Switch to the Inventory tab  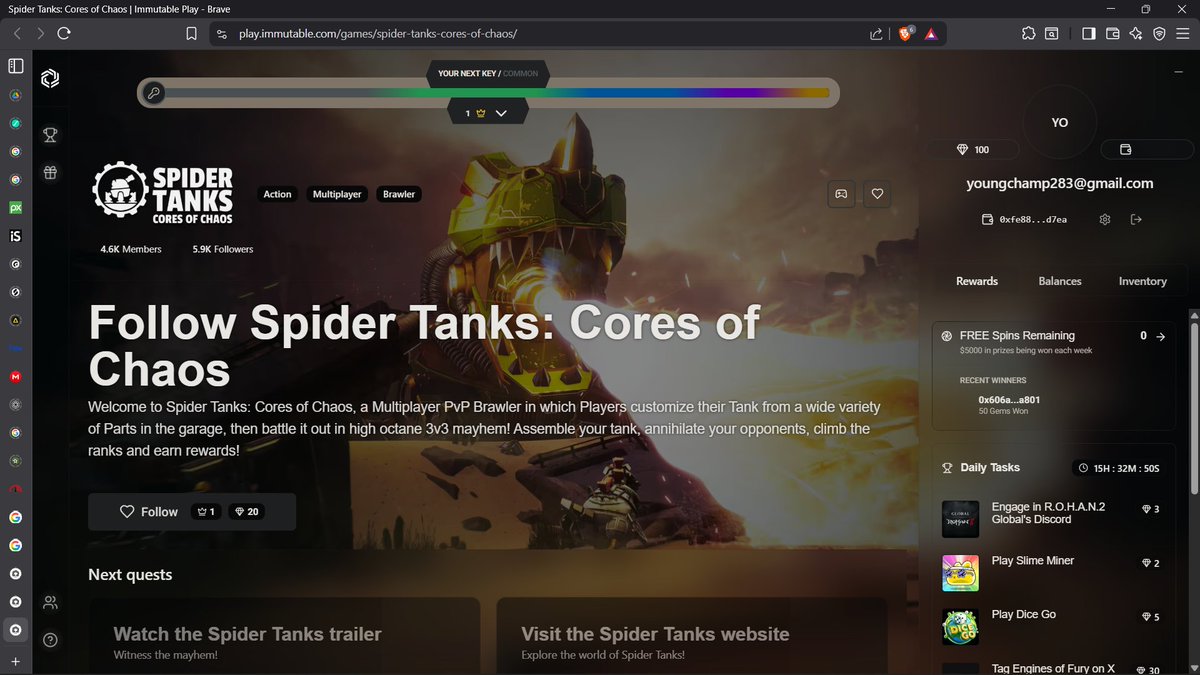coord(1143,281)
